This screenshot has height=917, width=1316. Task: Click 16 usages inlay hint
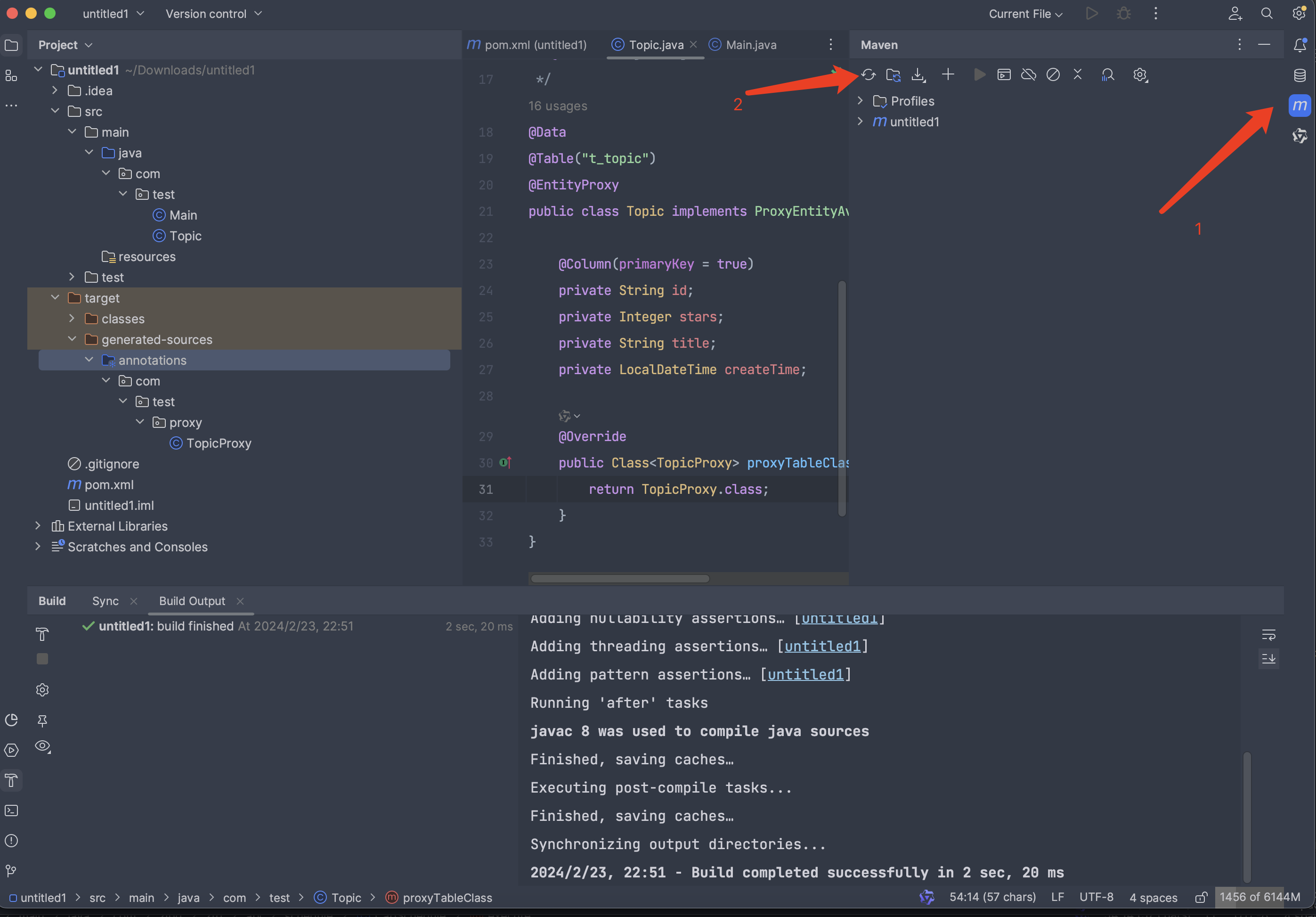point(558,106)
